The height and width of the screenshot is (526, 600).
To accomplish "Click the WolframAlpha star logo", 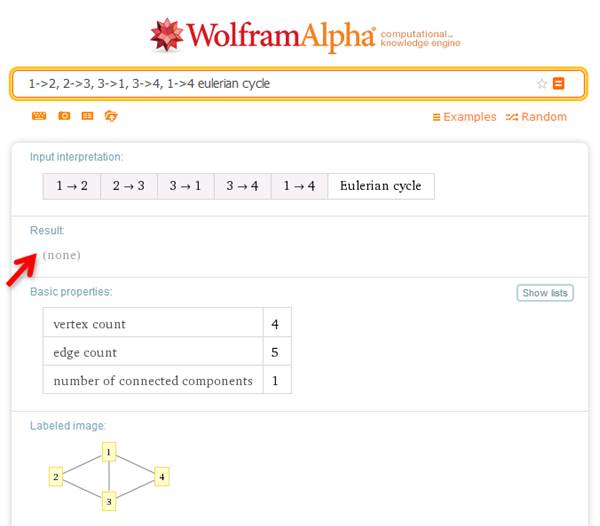I will click(x=166, y=35).
